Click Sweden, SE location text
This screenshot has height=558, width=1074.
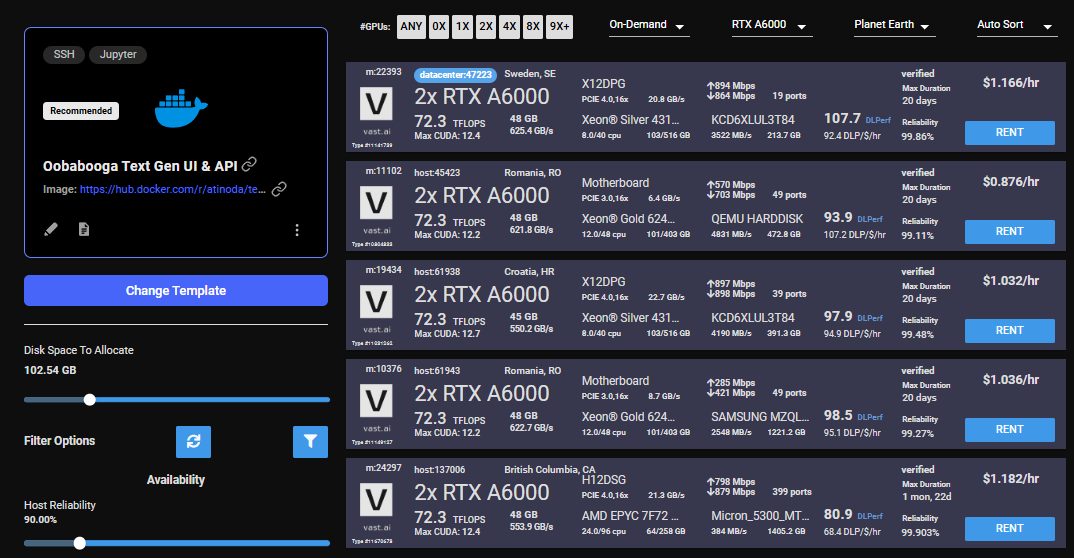pyautogui.click(x=530, y=73)
